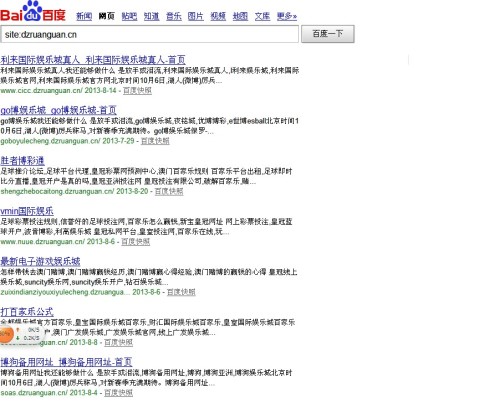The image size is (500, 403).
Task: Open the 地图 map tab
Action: click(x=240, y=16)
